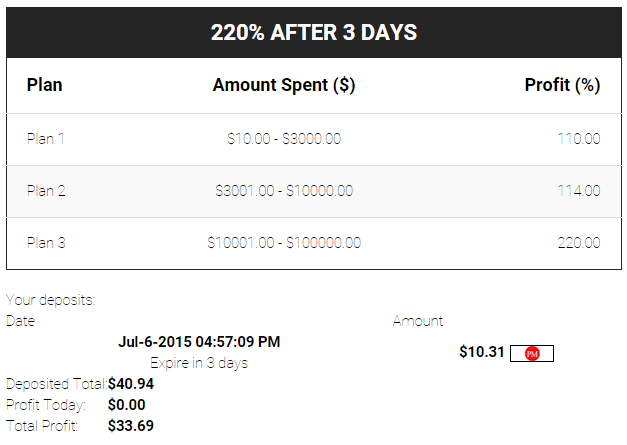The image size is (627, 445).
Task: Select the Plan 2 row label
Action: tap(46, 191)
